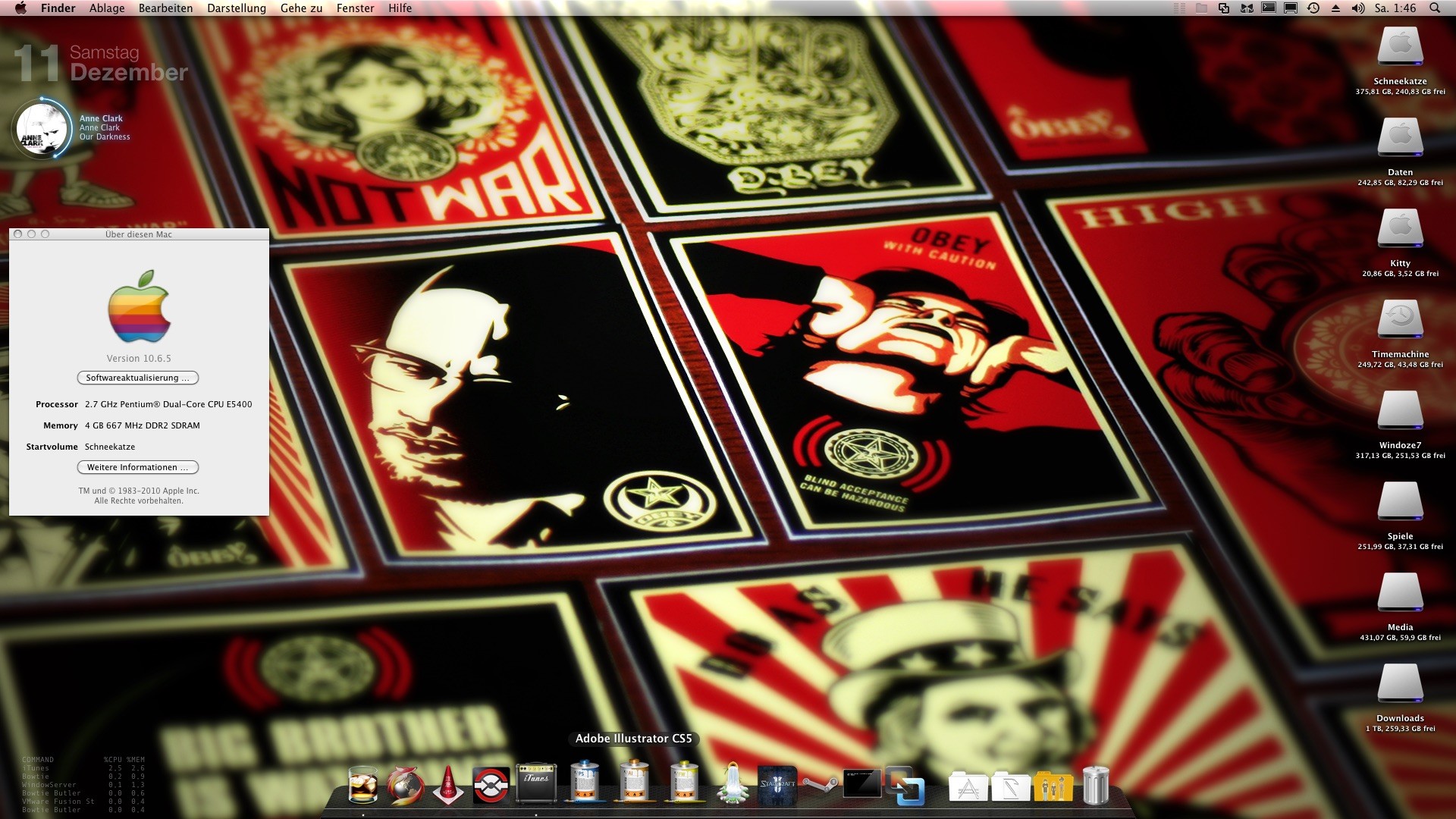Open VMware Fusion dock icon
The height and width of the screenshot is (819, 1456).
[x=905, y=786]
